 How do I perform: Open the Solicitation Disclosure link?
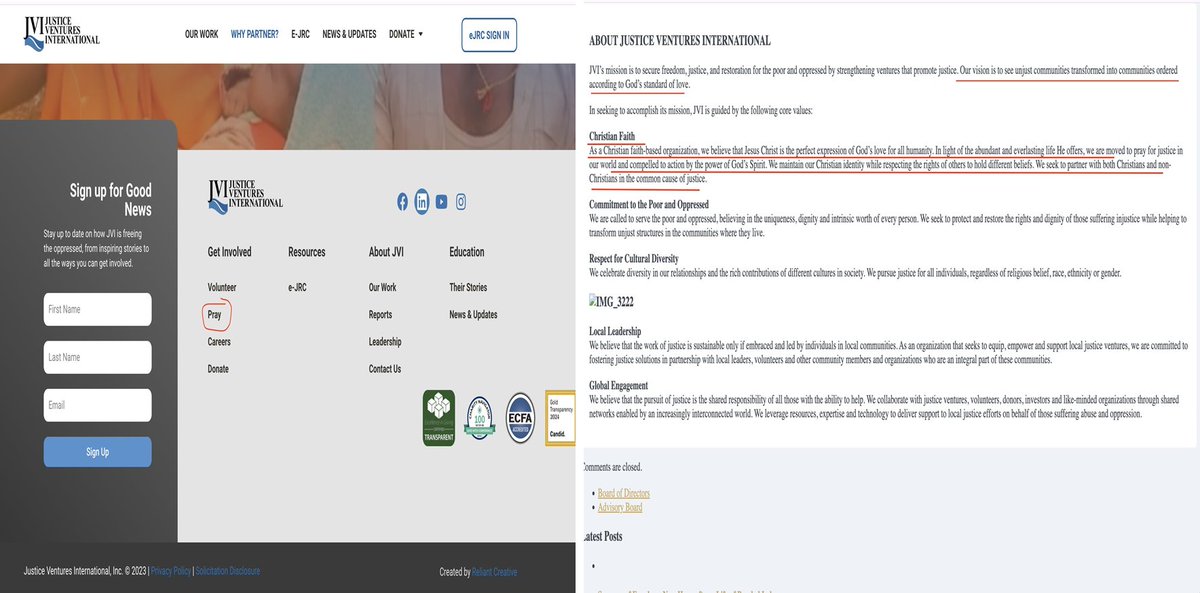click(228, 572)
